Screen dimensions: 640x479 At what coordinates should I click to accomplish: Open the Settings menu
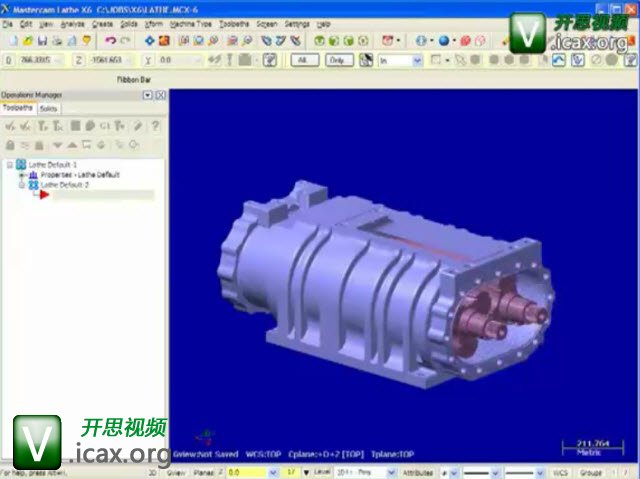tap(297, 24)
